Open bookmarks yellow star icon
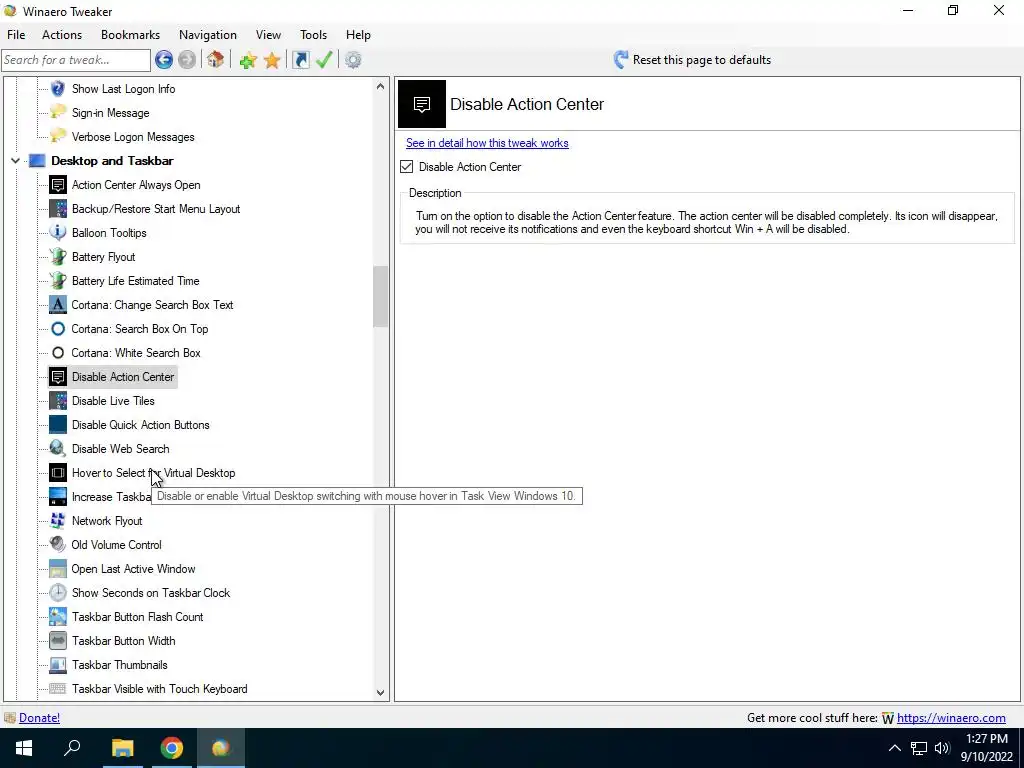Image resolution: width=1024 pixels, height=768 pixels. pyautogui.click(x=272, y=60)
